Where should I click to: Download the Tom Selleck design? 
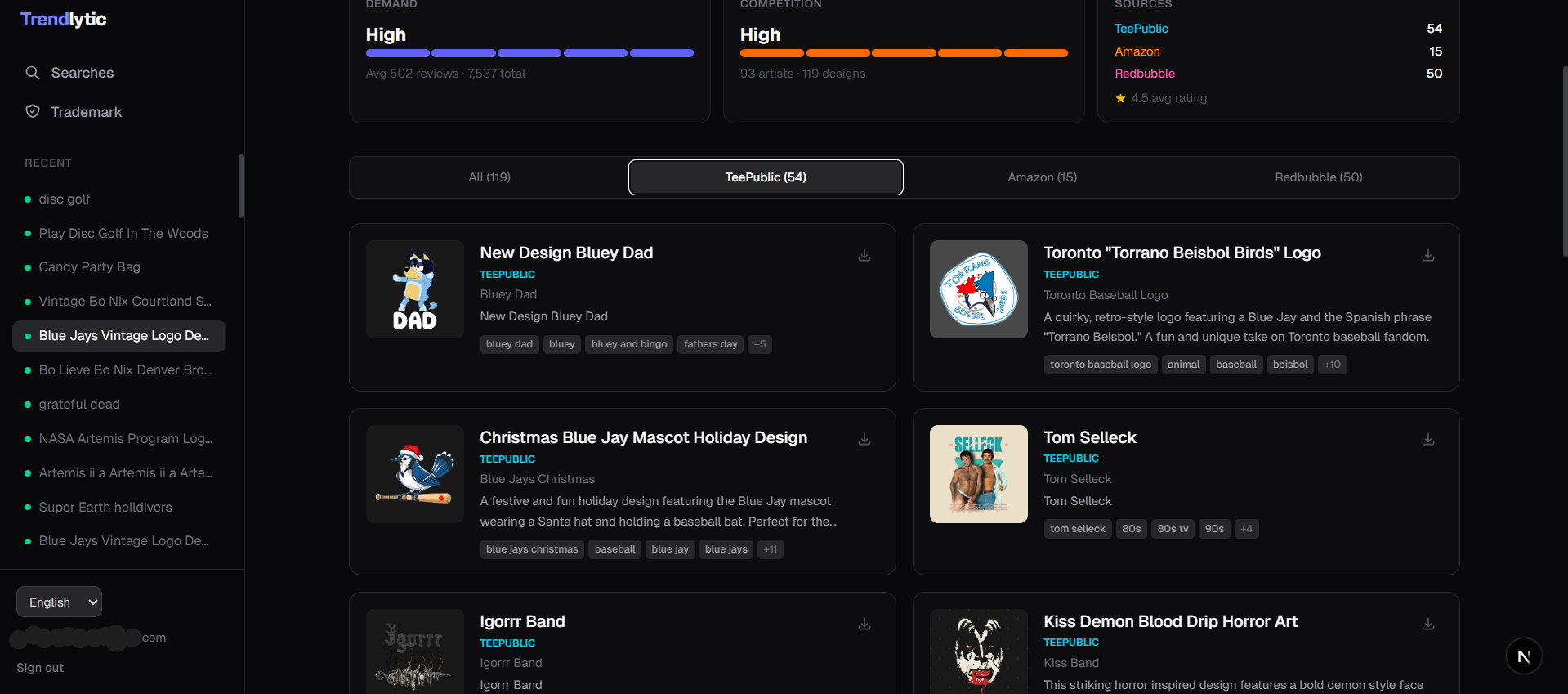[x=1427, y=440]
